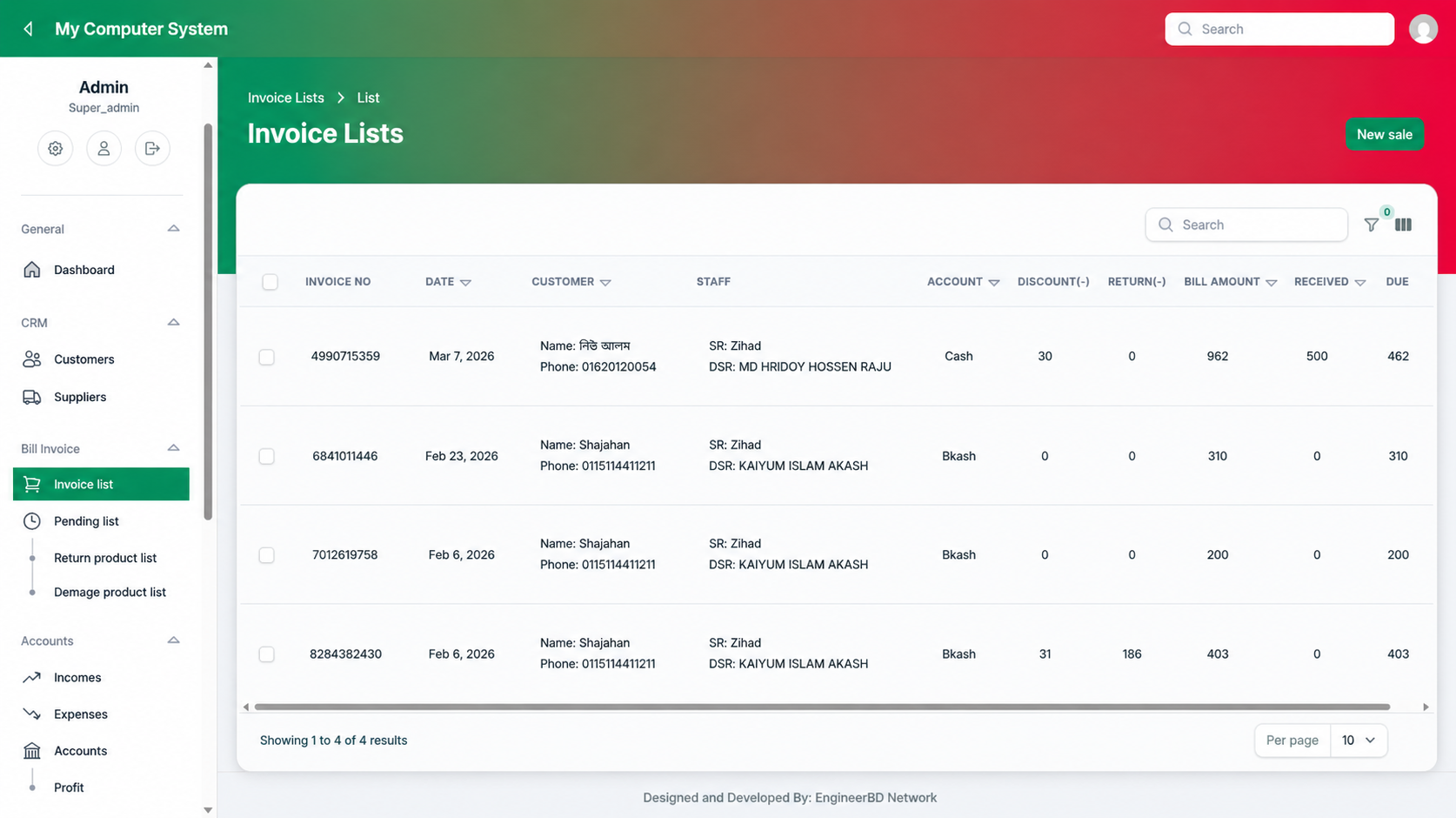1456x818 pixels.
Task: Collapse the Bill Invoice sidebar section
Action: [x=173, y=448]
